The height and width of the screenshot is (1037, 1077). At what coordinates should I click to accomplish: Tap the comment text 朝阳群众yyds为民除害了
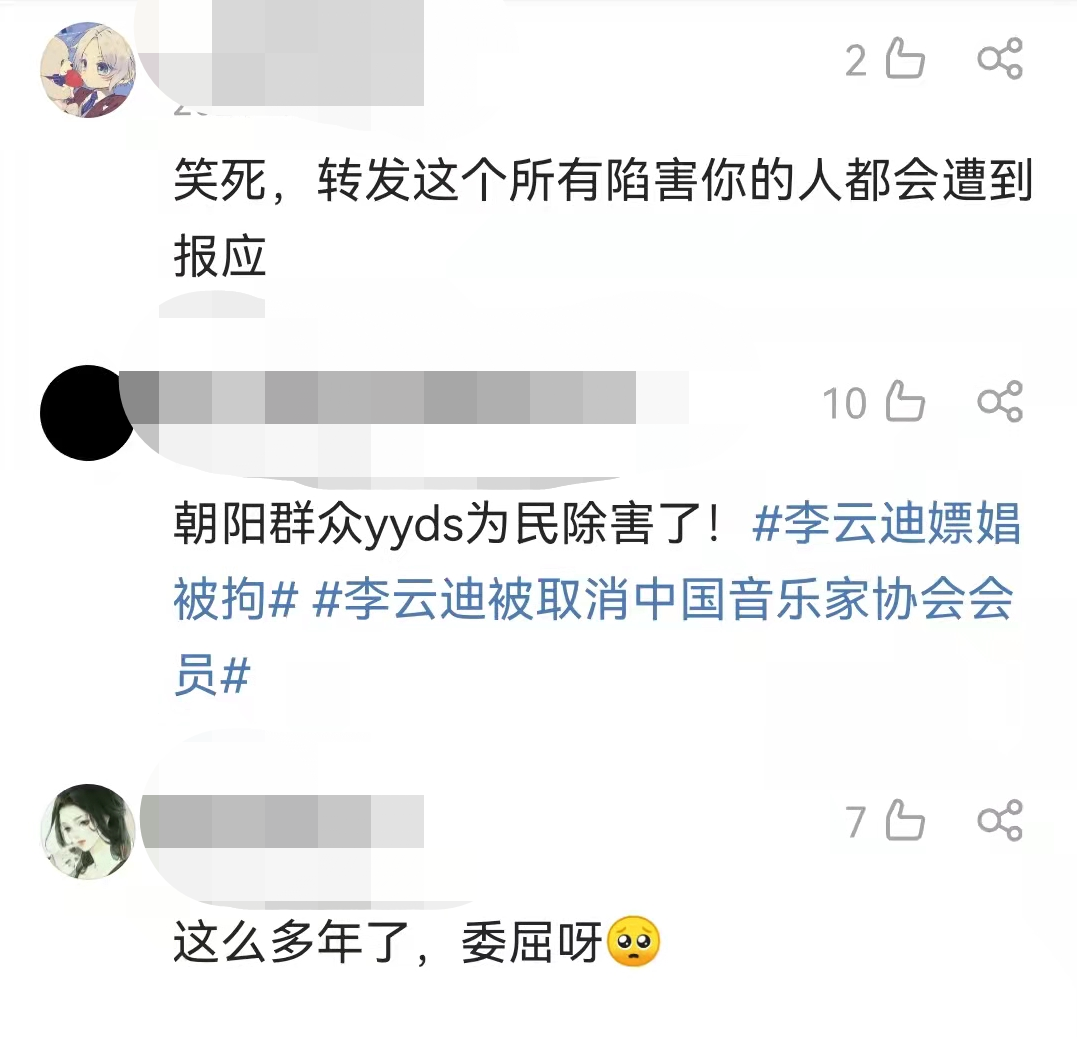(x=446, y=524)
